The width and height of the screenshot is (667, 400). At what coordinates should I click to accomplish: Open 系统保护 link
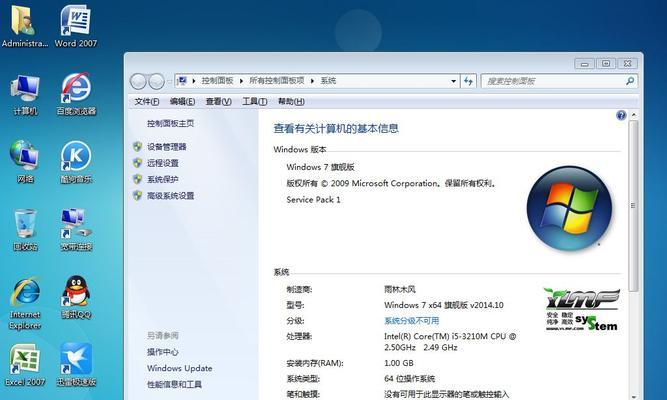coord(163,179)
